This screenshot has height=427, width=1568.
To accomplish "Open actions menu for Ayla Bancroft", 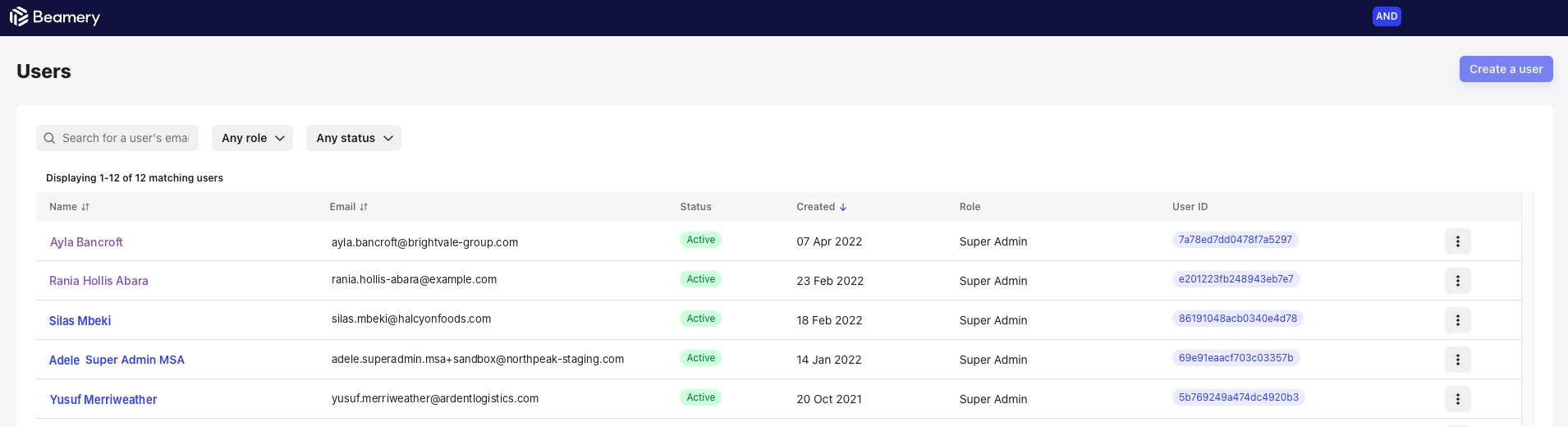I will pyautogui.click(x=1458, y=241).
